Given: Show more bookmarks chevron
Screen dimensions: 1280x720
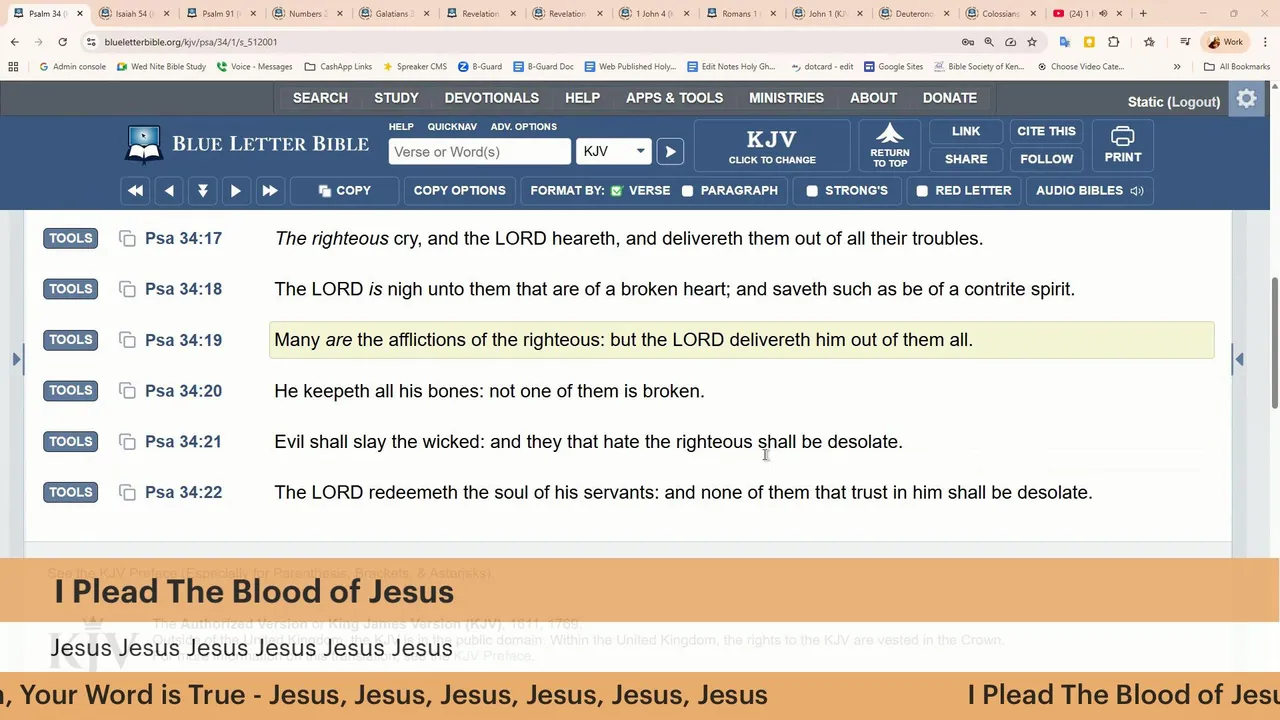Looking at the screenshot, I should [x=1177, y=67].
